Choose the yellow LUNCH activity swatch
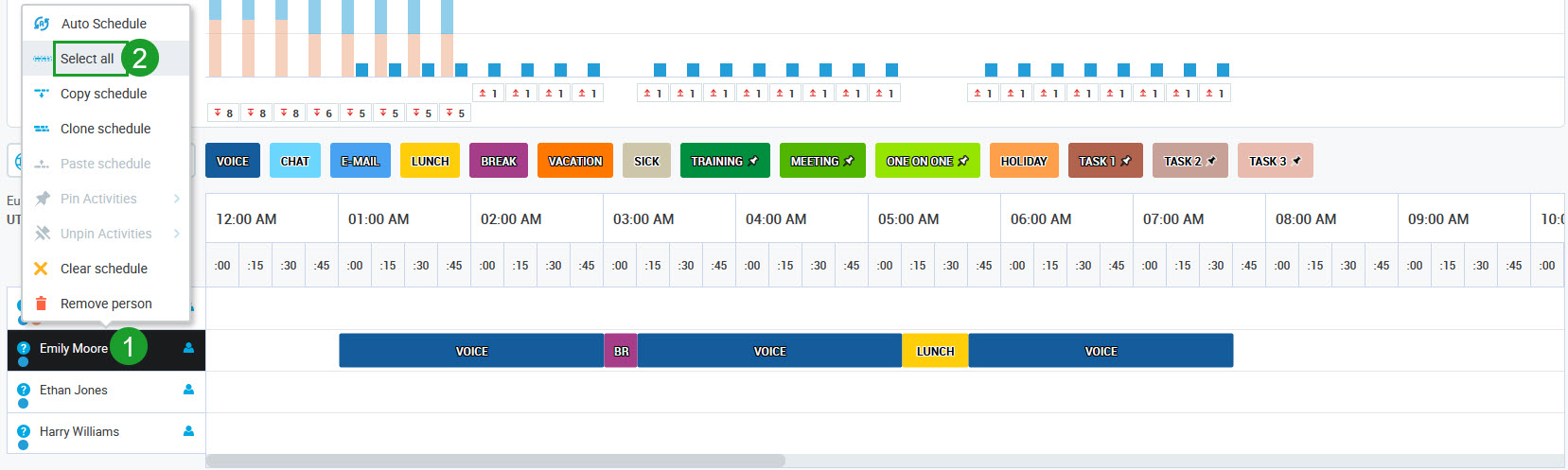This screenshot has width=1568, height=470. coord(430,161)
